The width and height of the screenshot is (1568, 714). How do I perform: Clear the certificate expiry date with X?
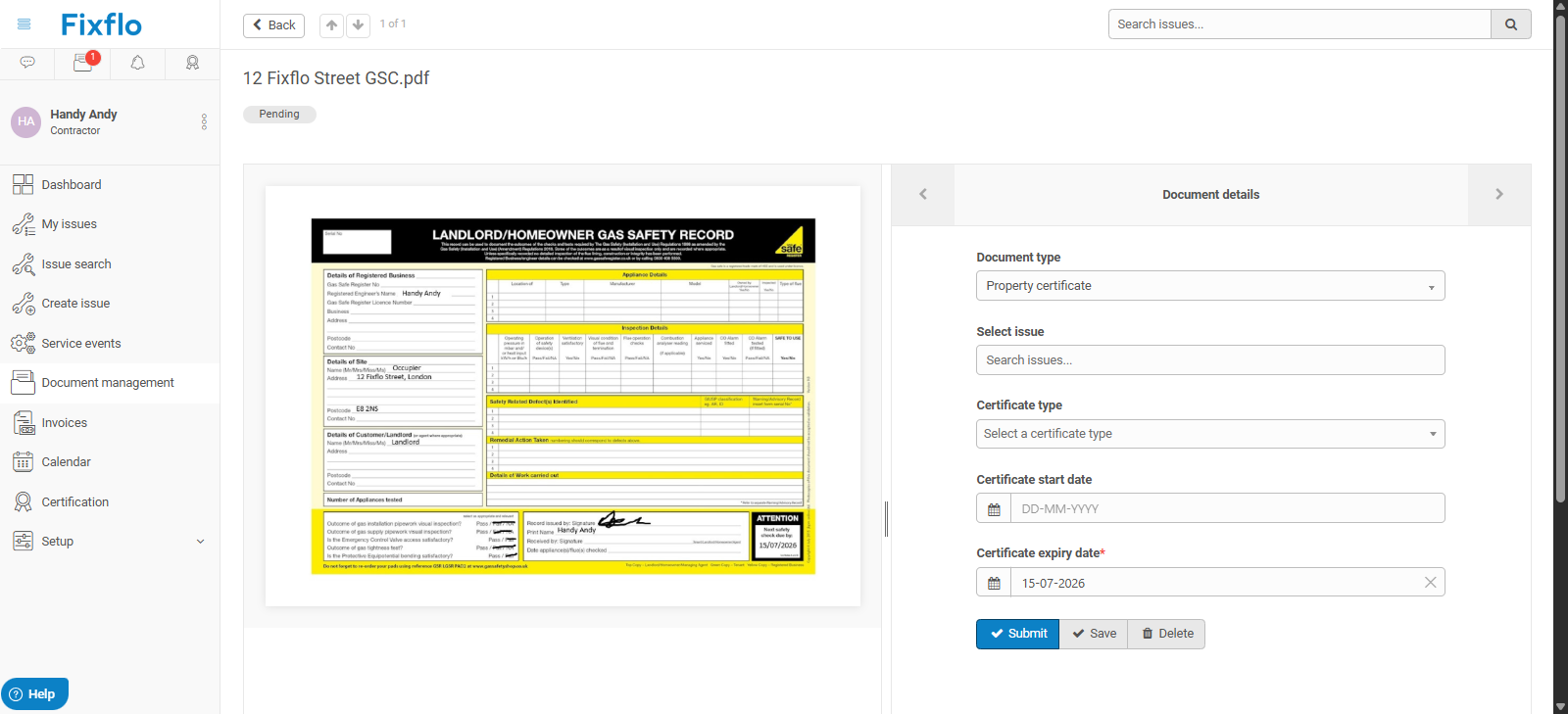[1430, 583]
